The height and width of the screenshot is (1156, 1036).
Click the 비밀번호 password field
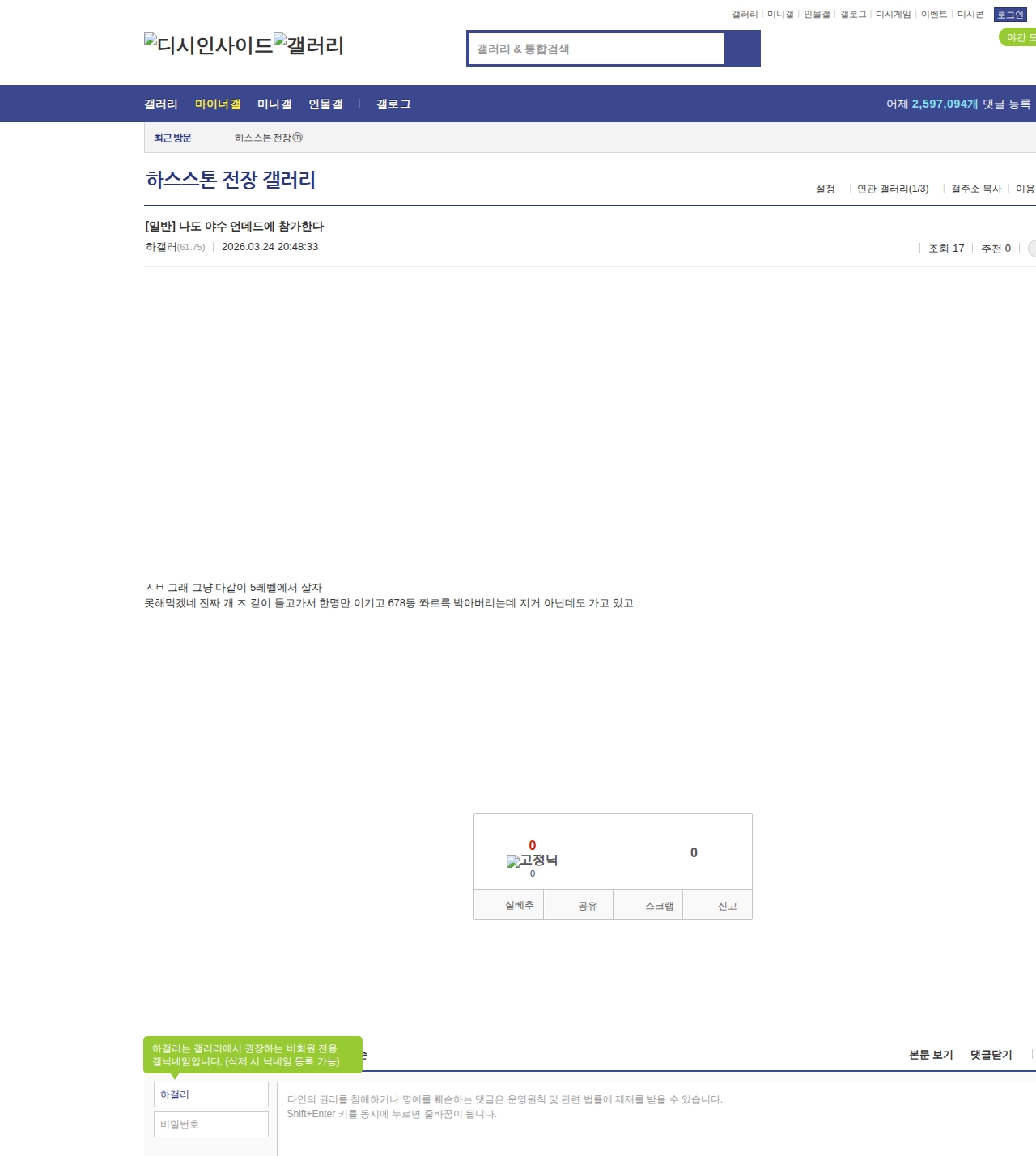(x=211, y=1124)
